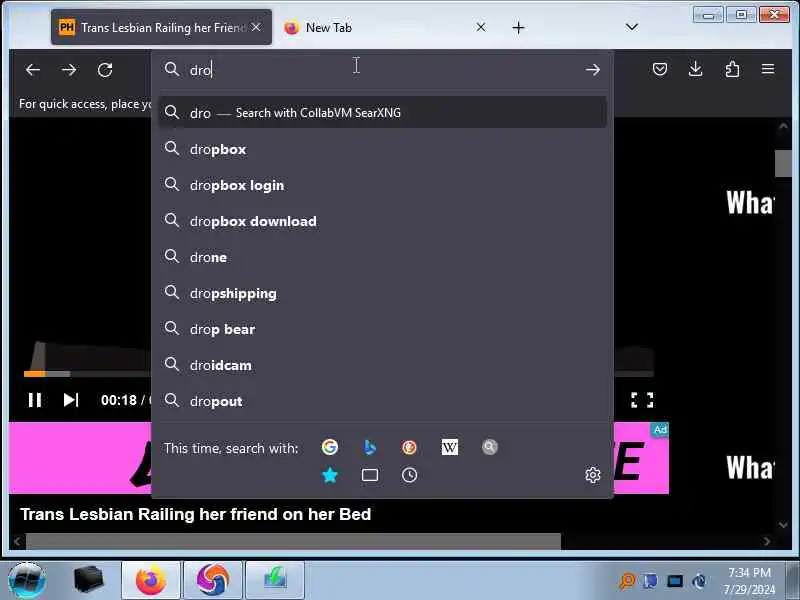Open Firefox from the taskbar
This screenshot has height=600, width=800.
pos(151,580)
